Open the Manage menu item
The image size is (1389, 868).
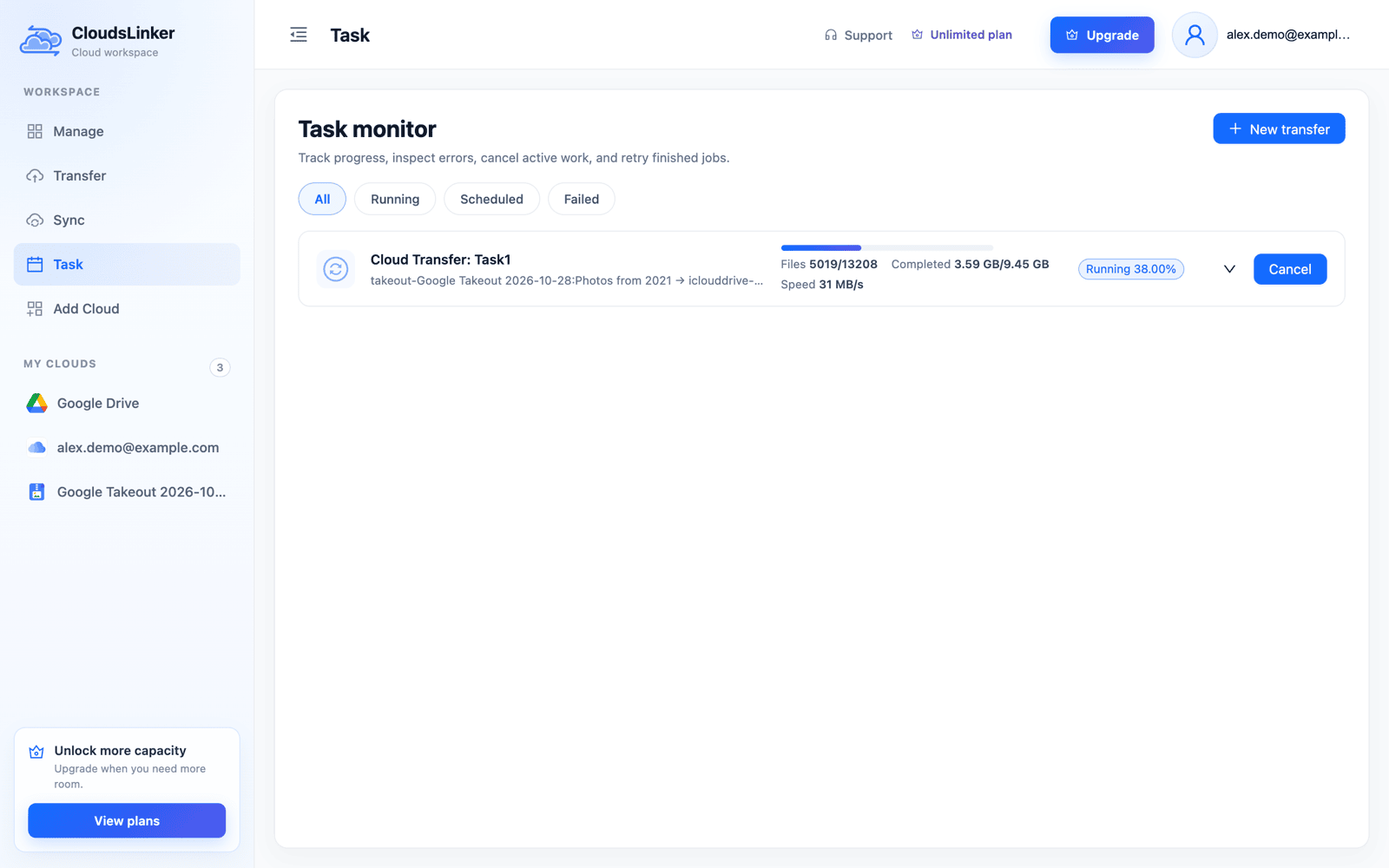(127, 131)
